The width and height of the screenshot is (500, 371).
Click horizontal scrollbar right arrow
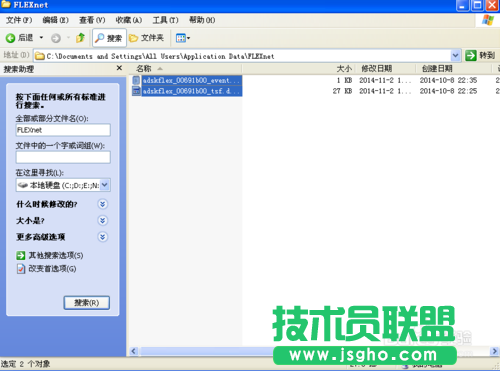coord(495,351)
